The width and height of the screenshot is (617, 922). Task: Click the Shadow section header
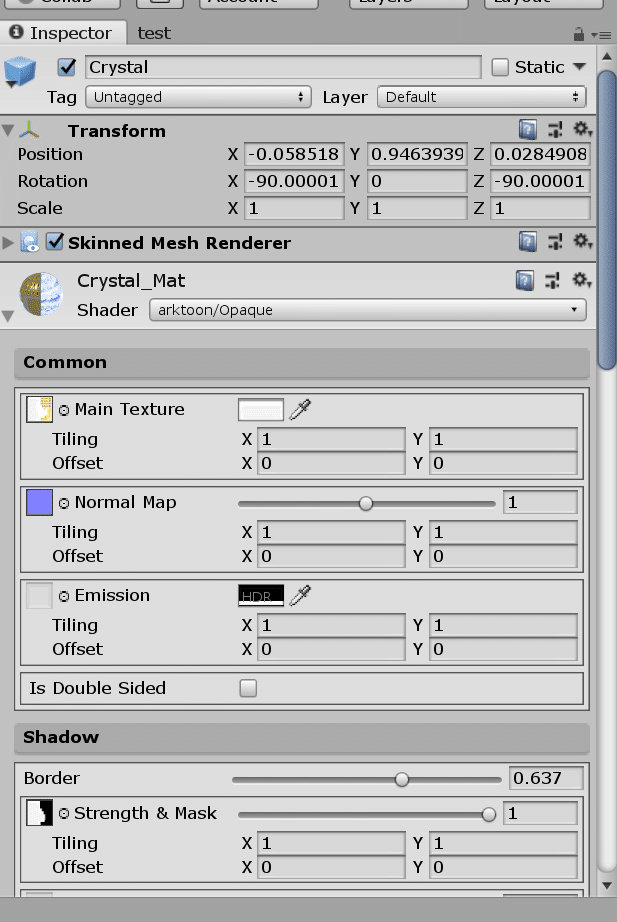[x=302, y=737]
